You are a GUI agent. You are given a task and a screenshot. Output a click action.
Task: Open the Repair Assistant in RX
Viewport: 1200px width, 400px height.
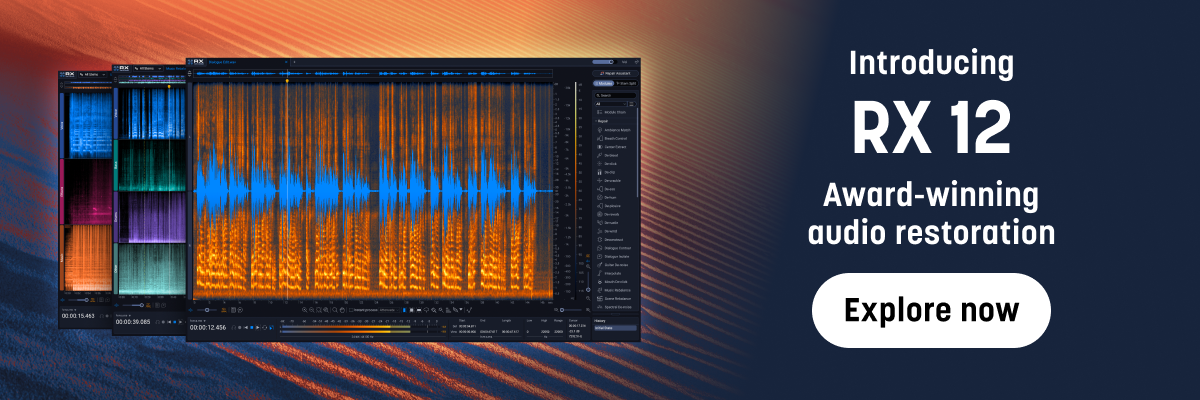pyautogui.click(x=616, y=73)
